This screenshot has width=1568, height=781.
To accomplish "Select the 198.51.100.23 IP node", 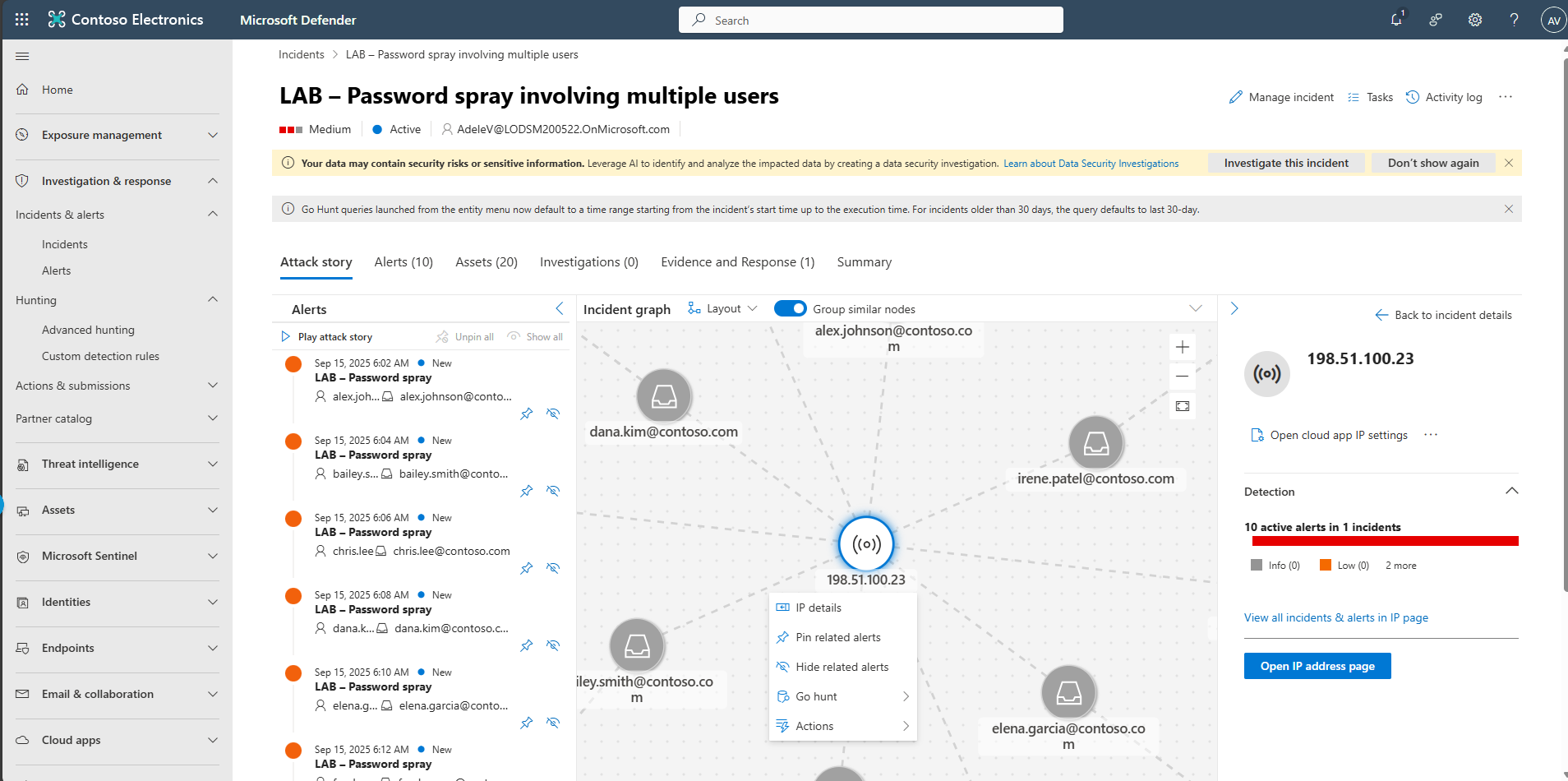I will 866,543.
